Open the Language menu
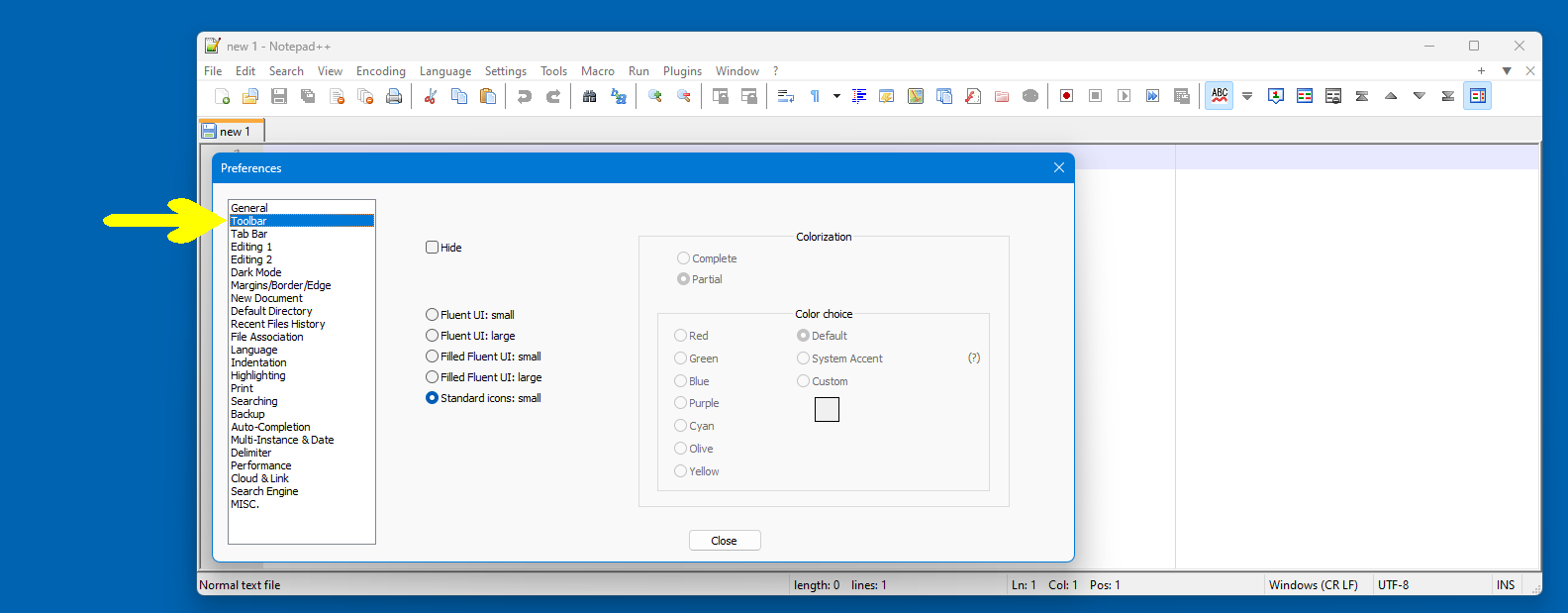 pyautogui.click(x=445, y=71)
